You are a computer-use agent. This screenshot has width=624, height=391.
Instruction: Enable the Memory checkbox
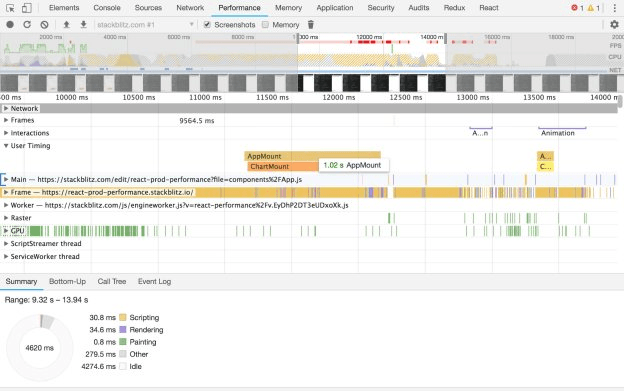pos(265,25)
